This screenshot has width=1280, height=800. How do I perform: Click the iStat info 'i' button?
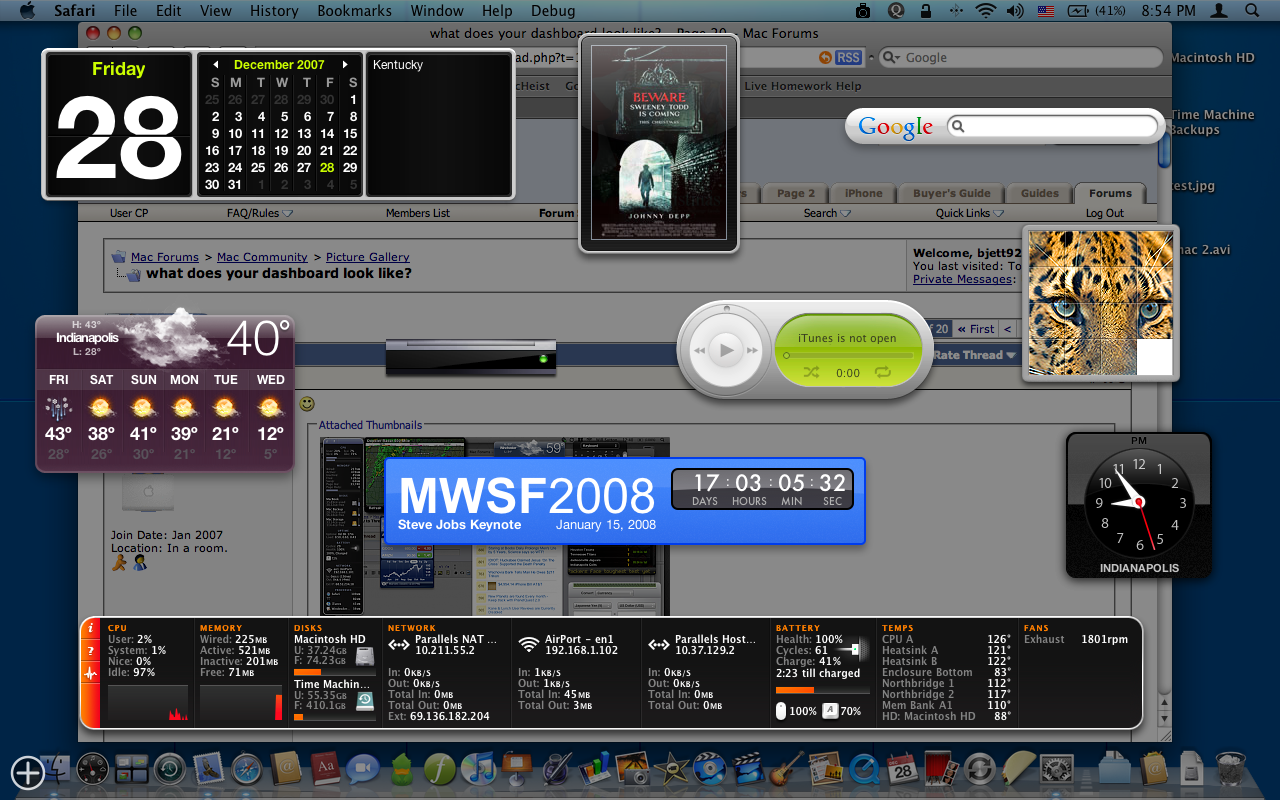point(91,629)
